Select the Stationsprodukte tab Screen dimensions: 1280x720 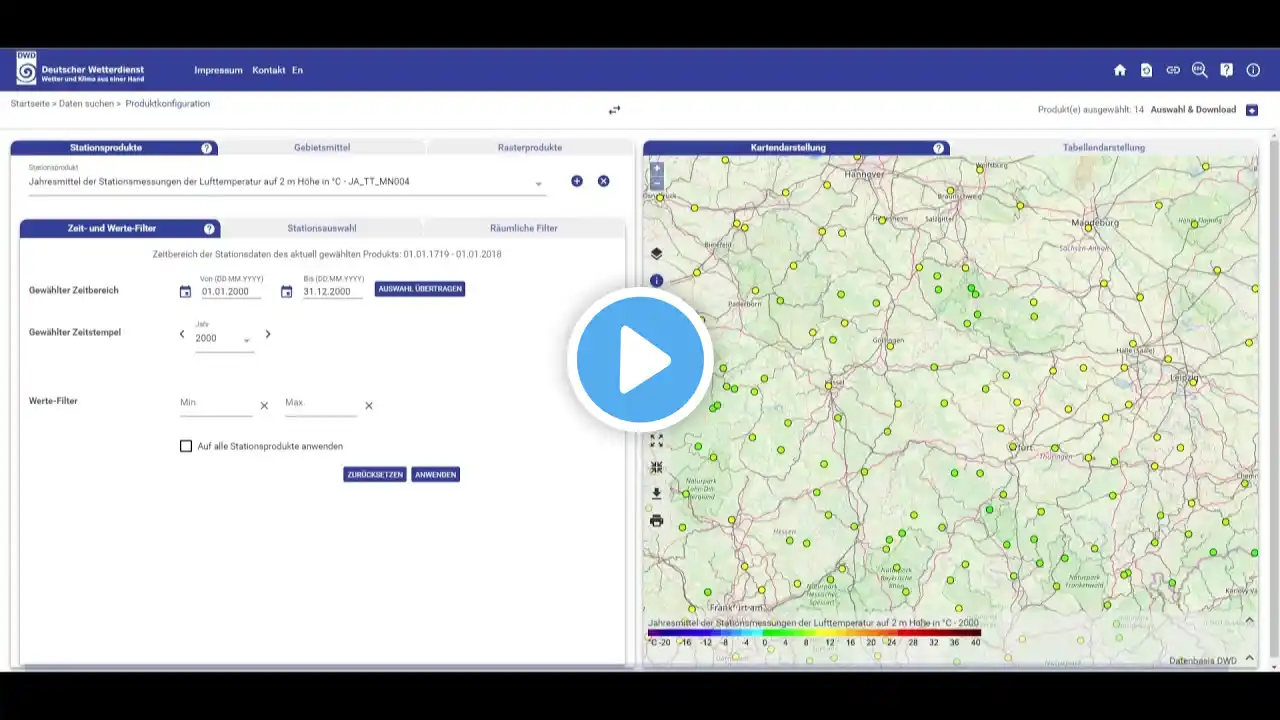(106, 148)
